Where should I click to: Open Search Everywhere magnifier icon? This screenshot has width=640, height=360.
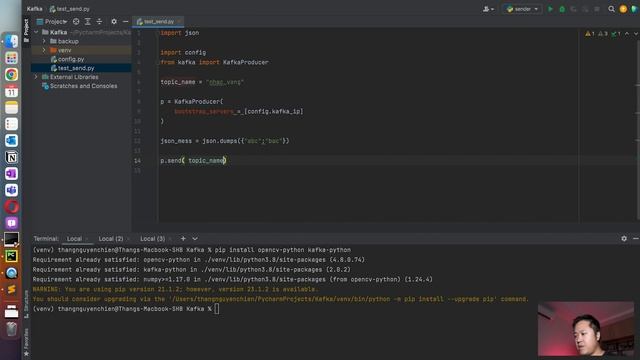[x=611, y=9]
